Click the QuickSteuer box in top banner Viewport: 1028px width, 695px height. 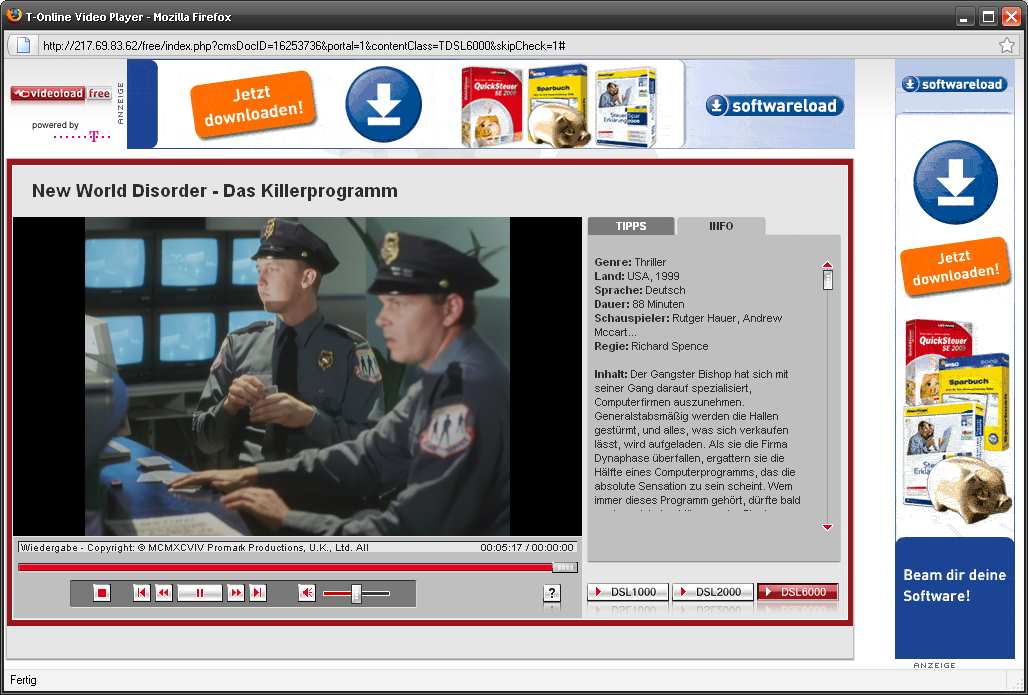click(492, 107)
